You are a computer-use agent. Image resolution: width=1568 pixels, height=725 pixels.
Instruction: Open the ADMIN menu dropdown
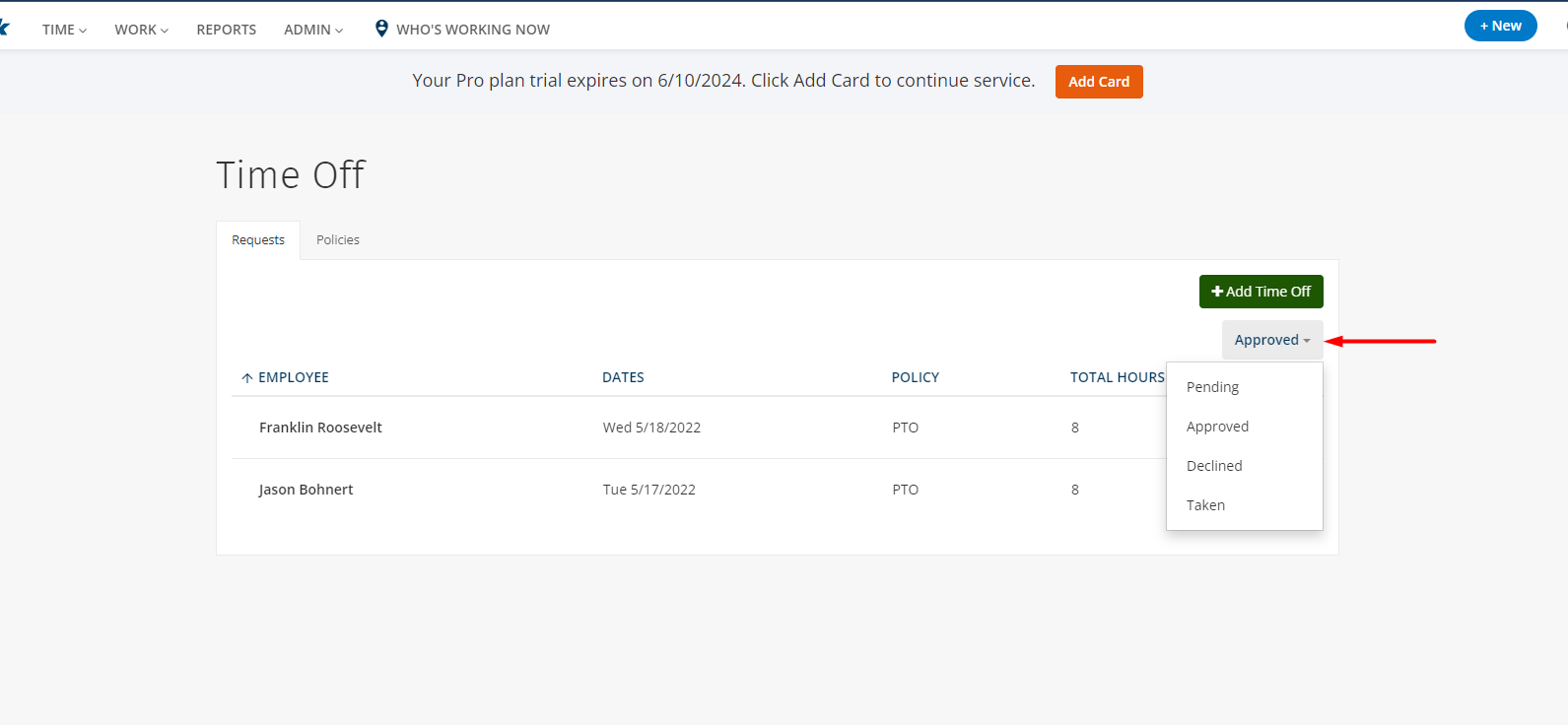click(313, 30)
